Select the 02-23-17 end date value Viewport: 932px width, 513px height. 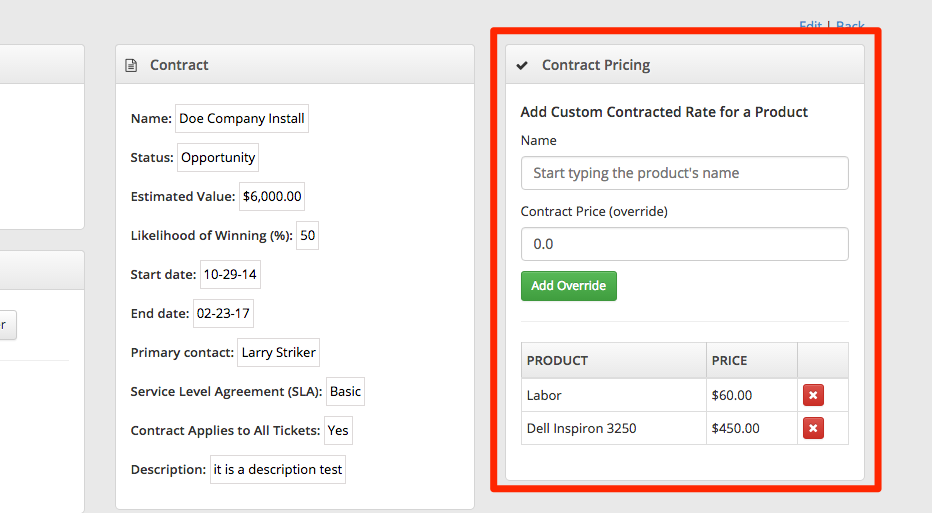pos(224,314)
